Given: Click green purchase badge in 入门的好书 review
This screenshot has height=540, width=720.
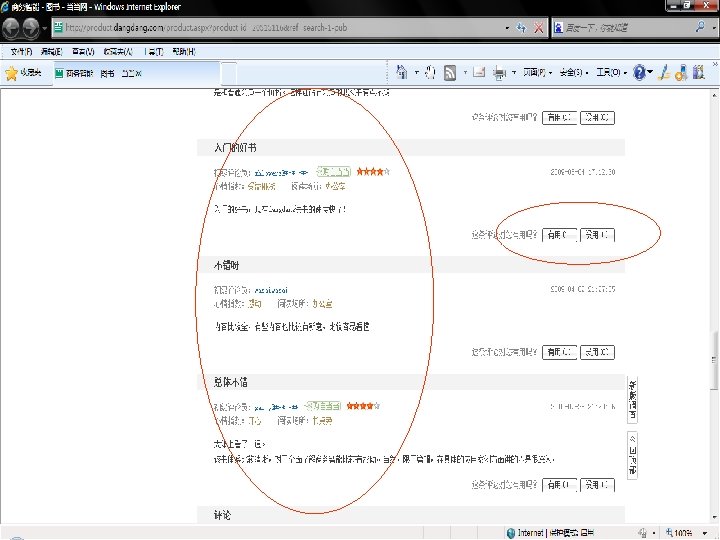Looking at the screenshot, I should click(x=334, y=172).
